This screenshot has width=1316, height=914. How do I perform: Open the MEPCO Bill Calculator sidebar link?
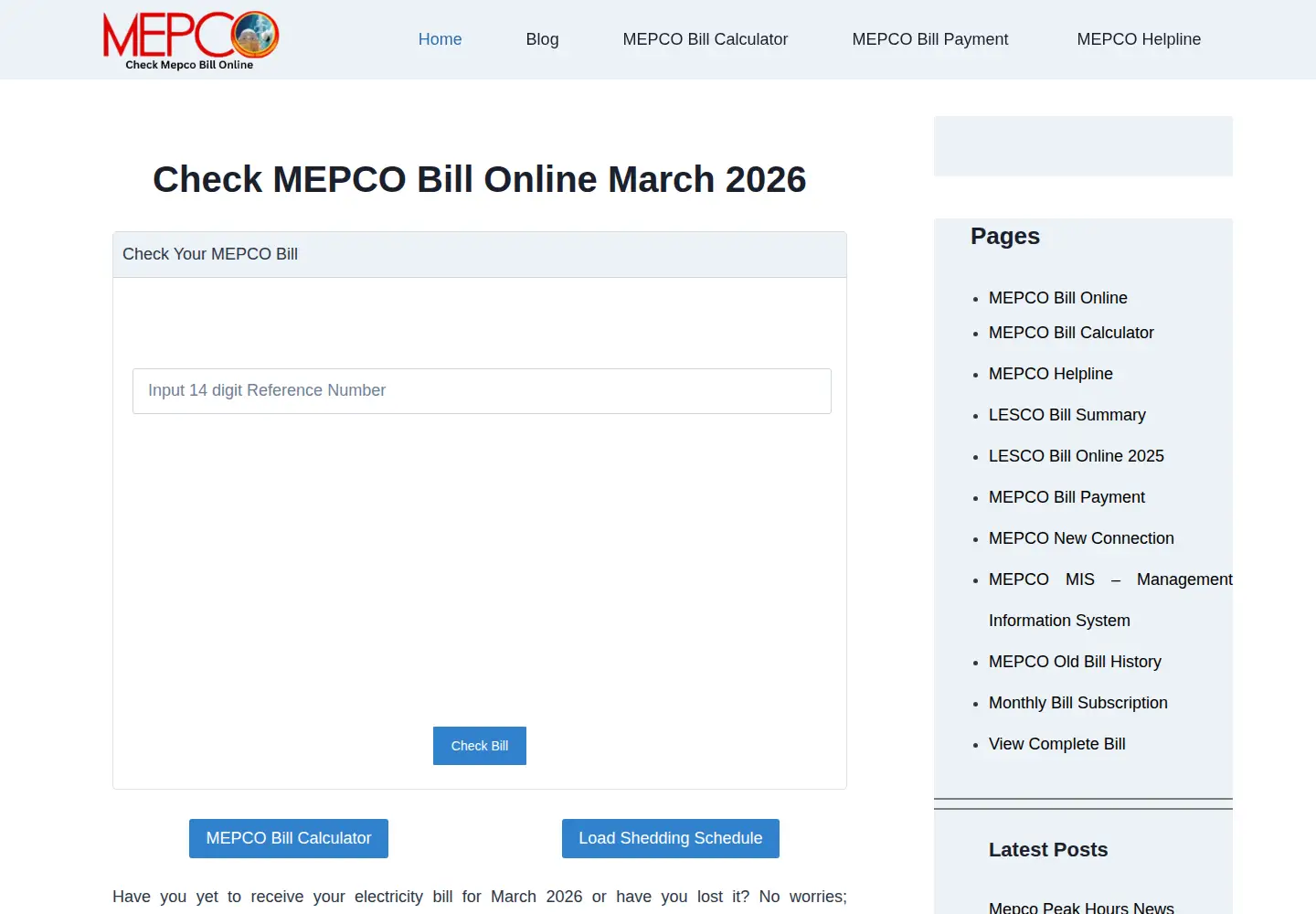1071,333
